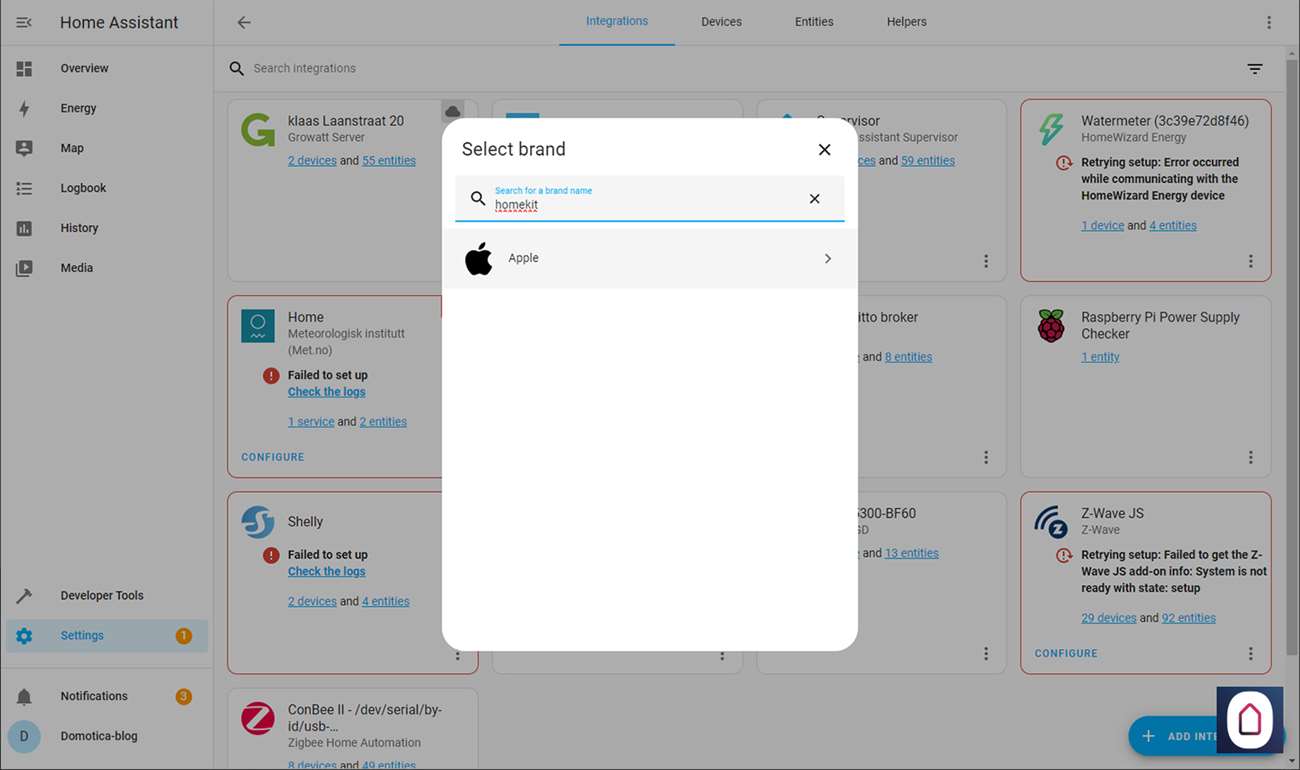The width and height of the screenshot is (1300, 770).
Task: Close the Select brand dialog
Action: (824, 149)
